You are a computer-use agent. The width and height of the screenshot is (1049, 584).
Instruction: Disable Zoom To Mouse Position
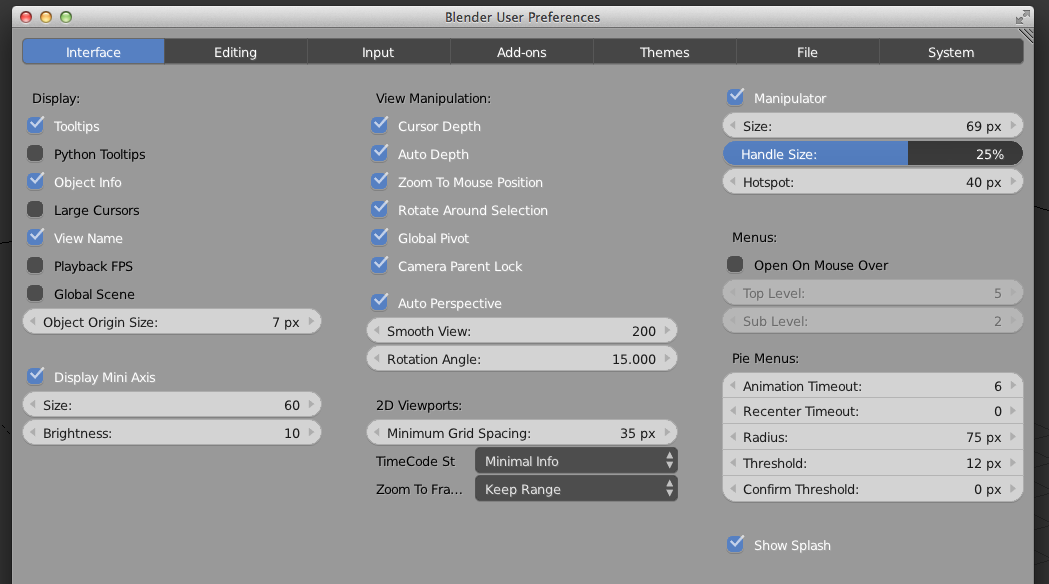click(x=379, y=182)
